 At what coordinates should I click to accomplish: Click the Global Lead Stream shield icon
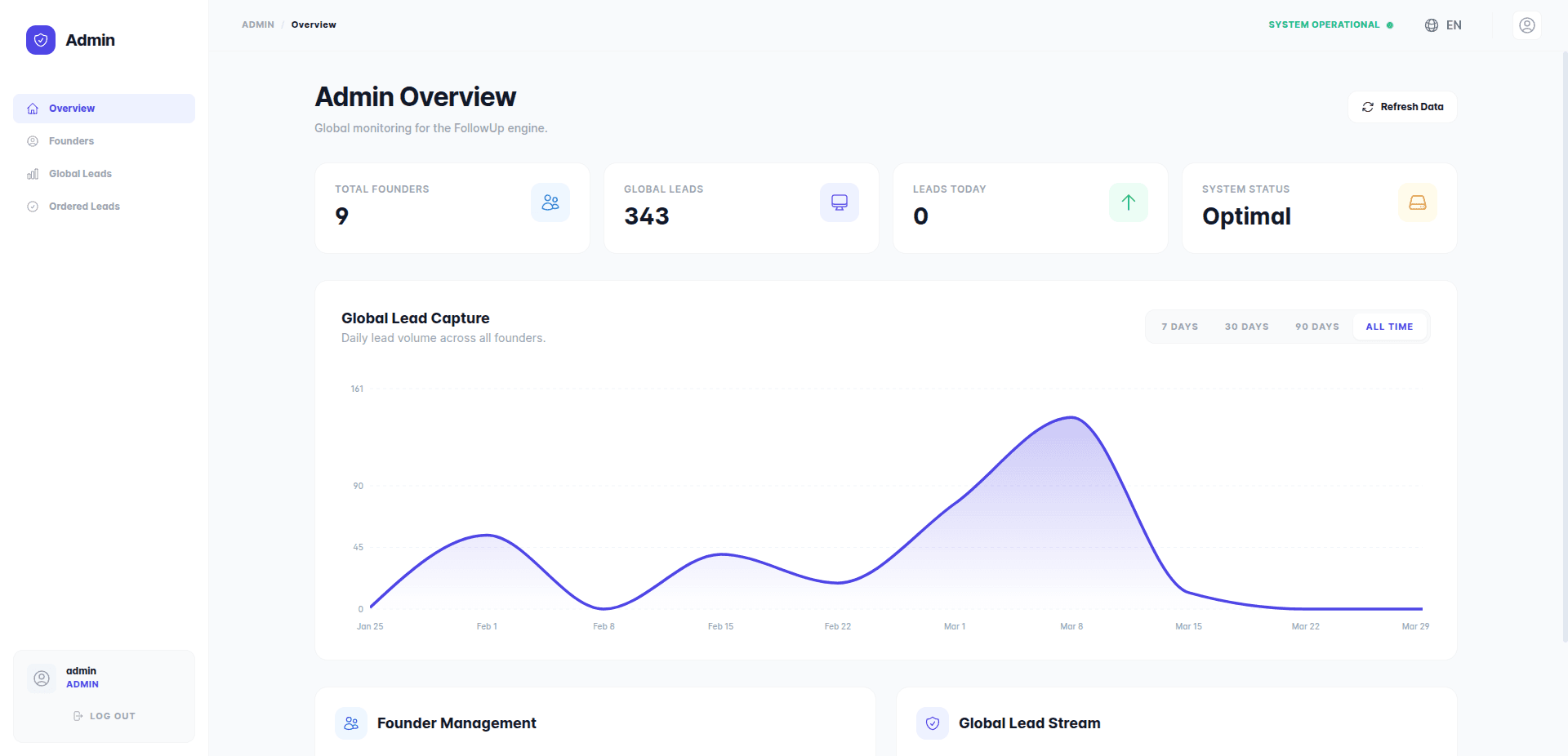[x=933, y=723]
